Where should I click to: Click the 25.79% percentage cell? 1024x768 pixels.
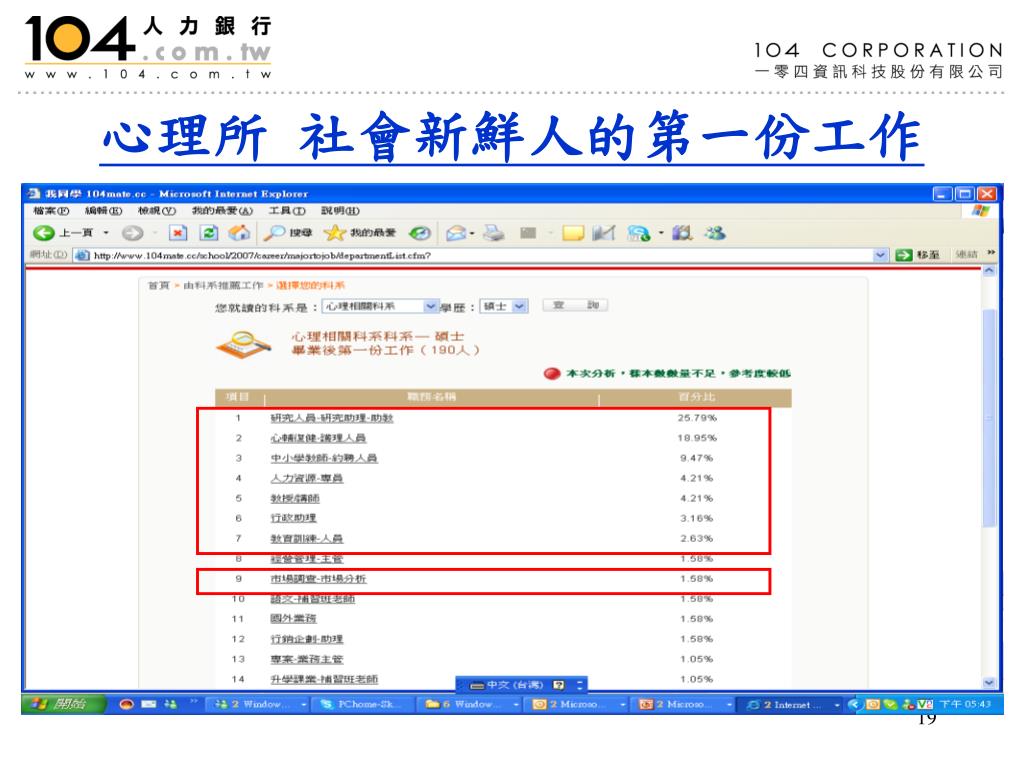pyautogui.click(x=697, y=418)
